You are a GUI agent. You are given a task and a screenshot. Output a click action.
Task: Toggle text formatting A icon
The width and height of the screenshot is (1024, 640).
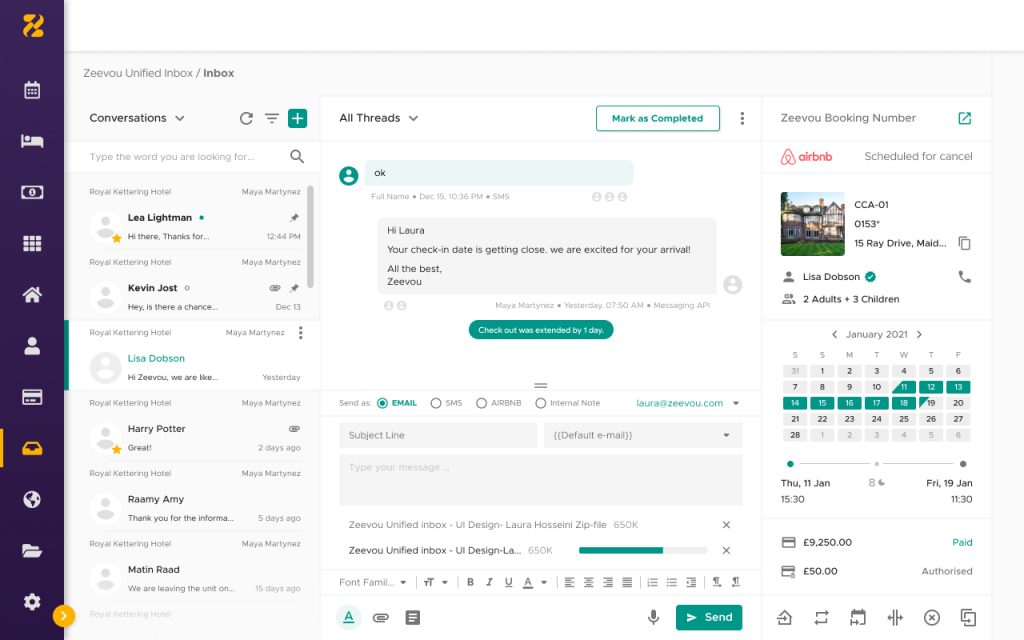click(x=349, y=617)
